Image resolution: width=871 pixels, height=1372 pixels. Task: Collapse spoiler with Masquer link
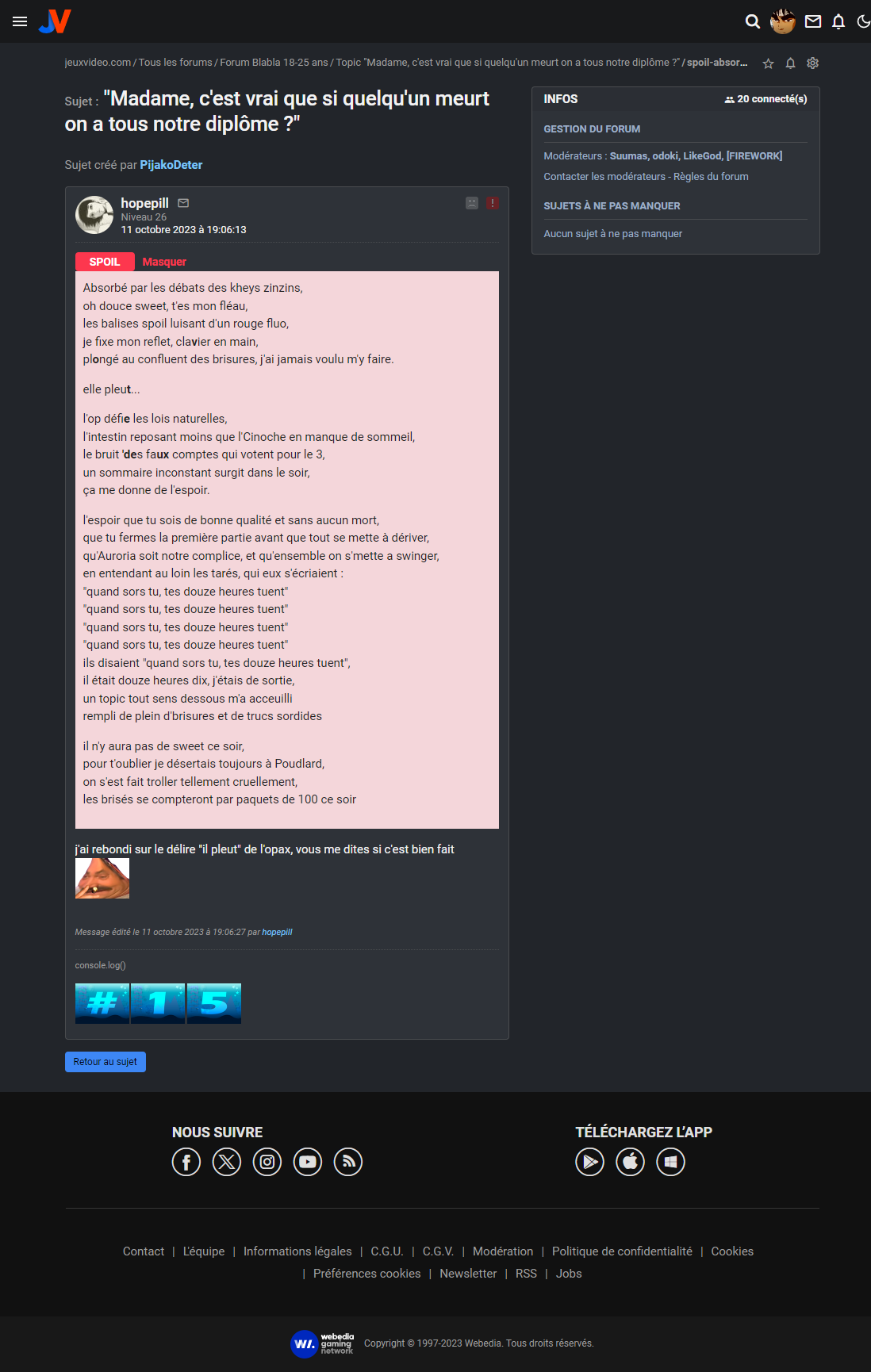coord(164,262)
